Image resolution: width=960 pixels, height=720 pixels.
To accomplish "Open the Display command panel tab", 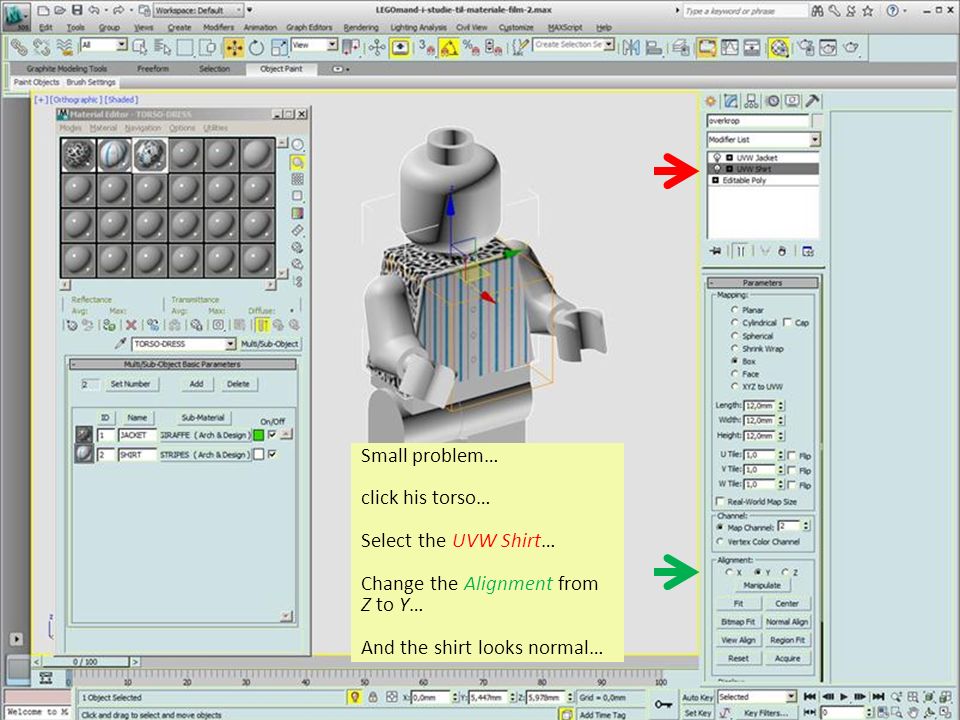I will pyautogui.click(x=792, y=102).
